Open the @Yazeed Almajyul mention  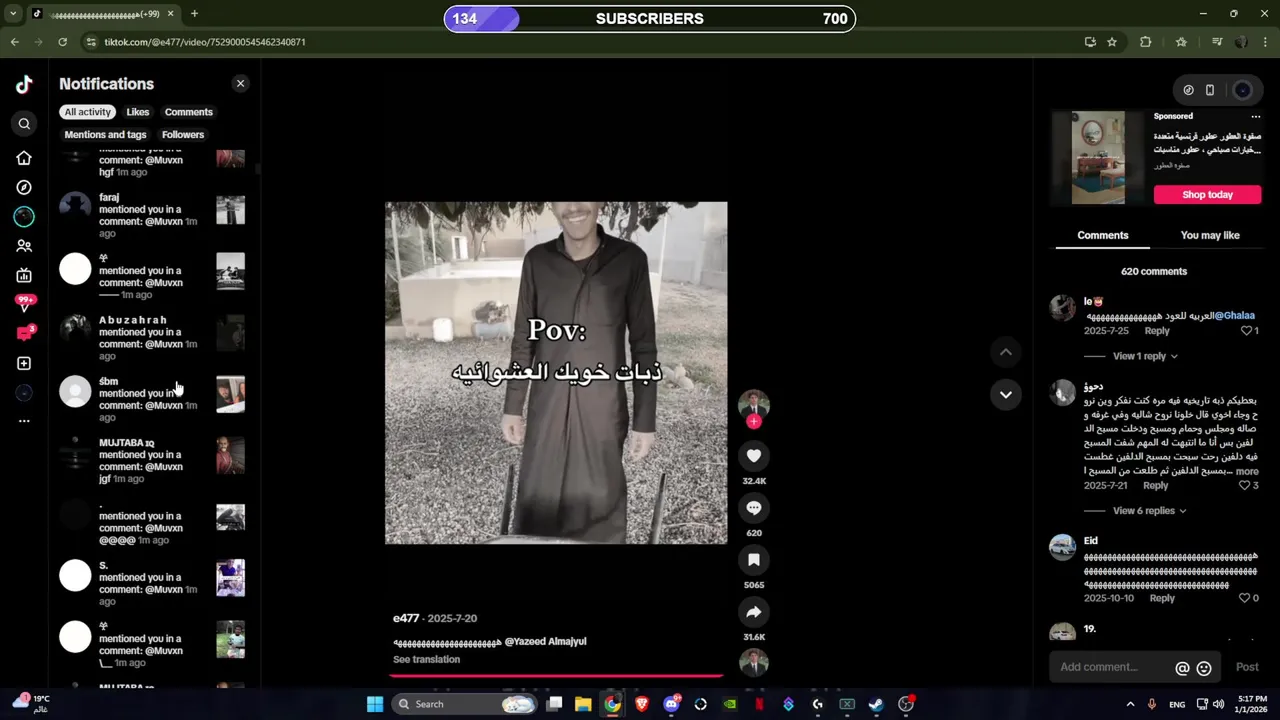pyautogui.click(x=545, y=642)
